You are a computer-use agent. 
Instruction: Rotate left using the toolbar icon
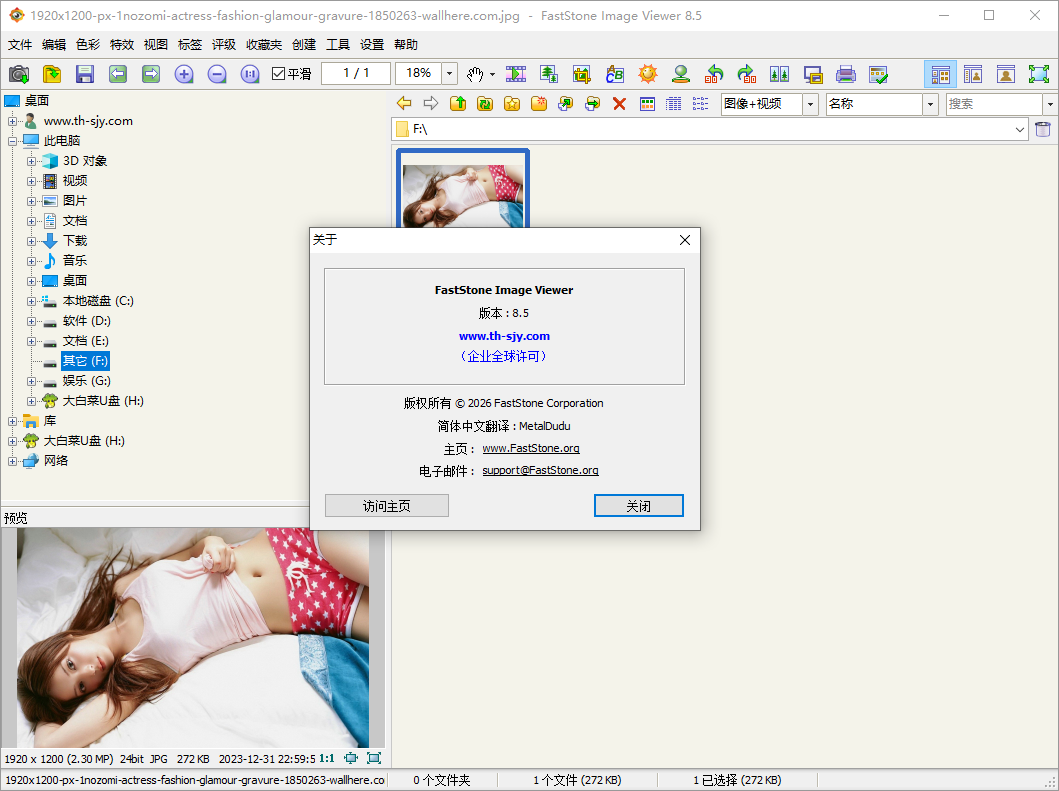pyautogui.click(x=714, y=74)
